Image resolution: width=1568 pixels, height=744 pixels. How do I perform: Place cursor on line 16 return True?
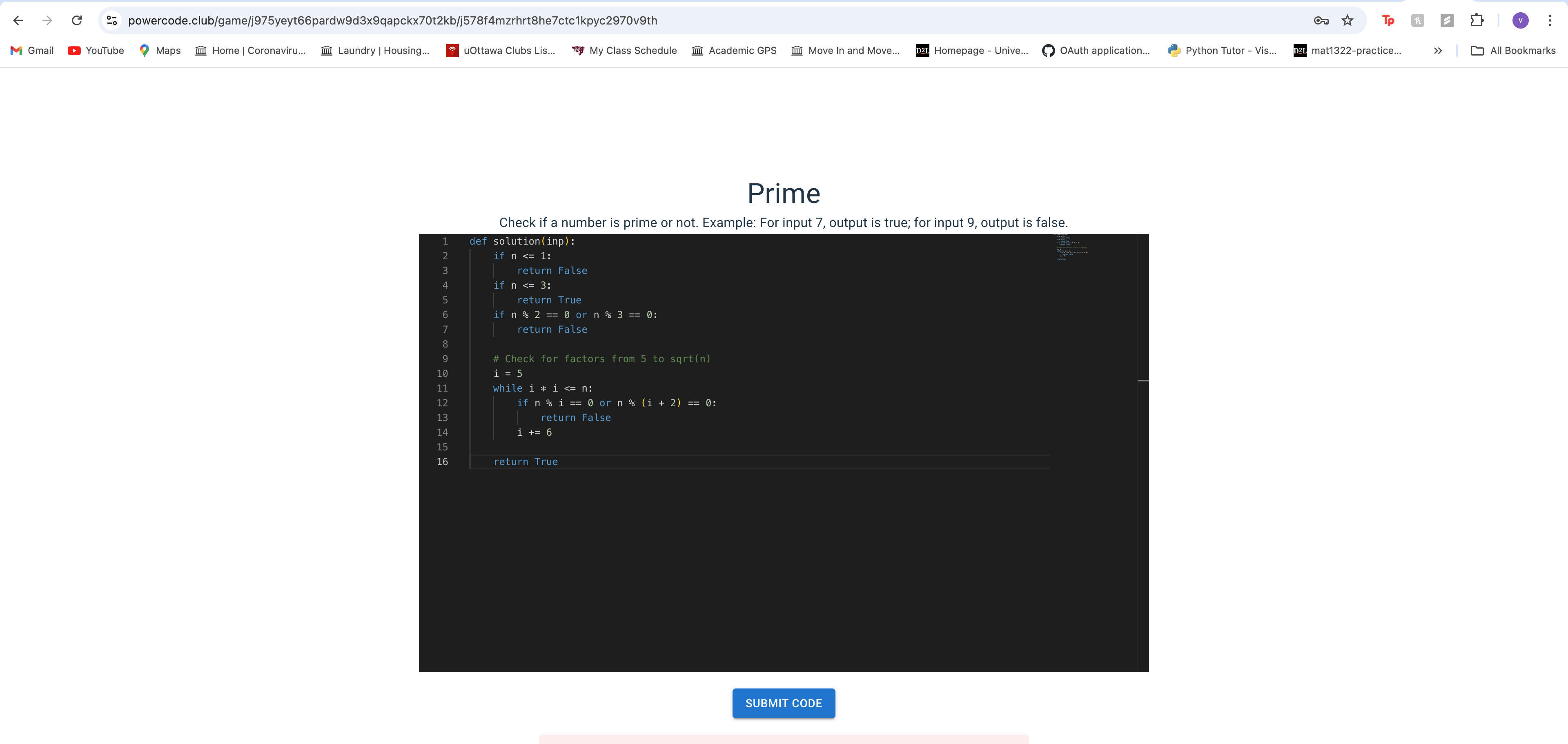[525, 462]
